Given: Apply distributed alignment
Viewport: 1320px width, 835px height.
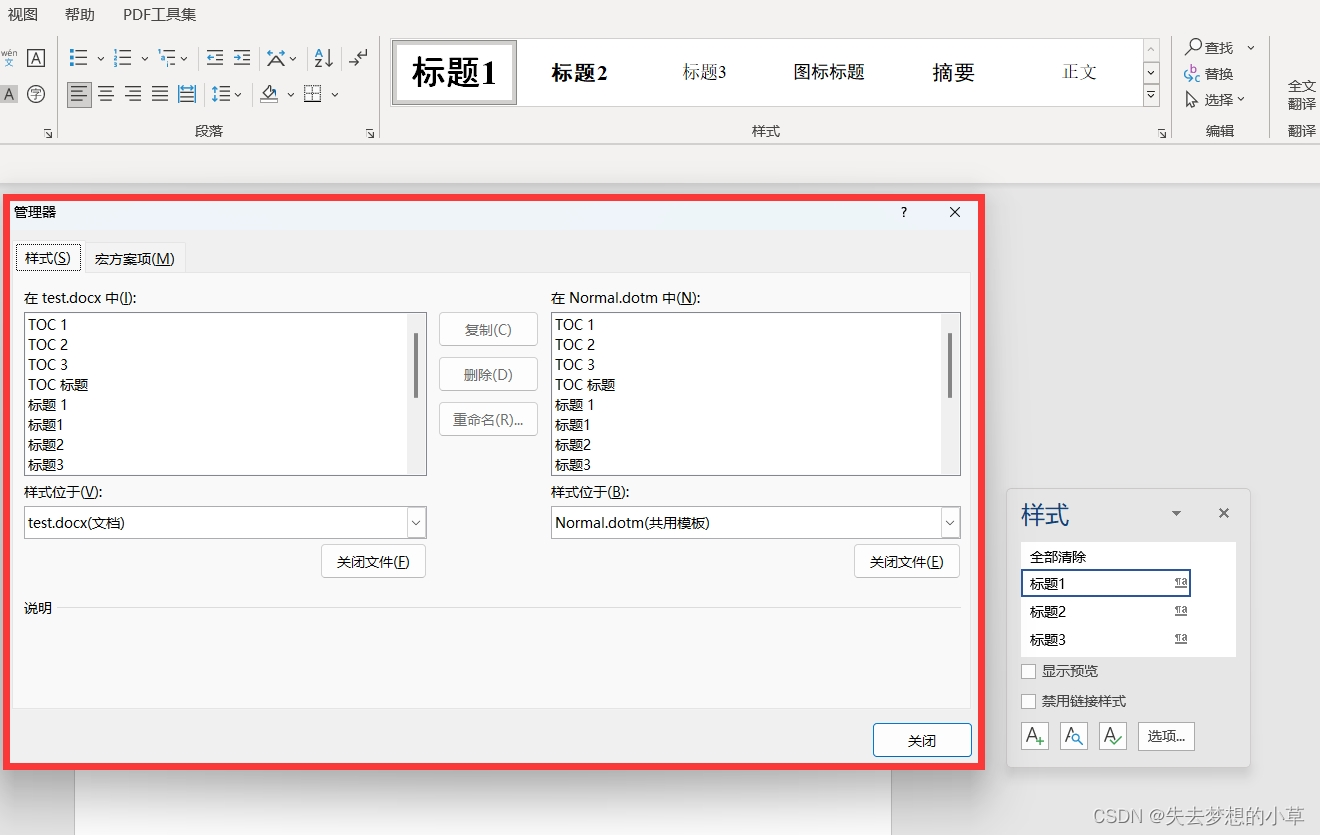Looking at the screenshot, I should click(x=187, y=94).
